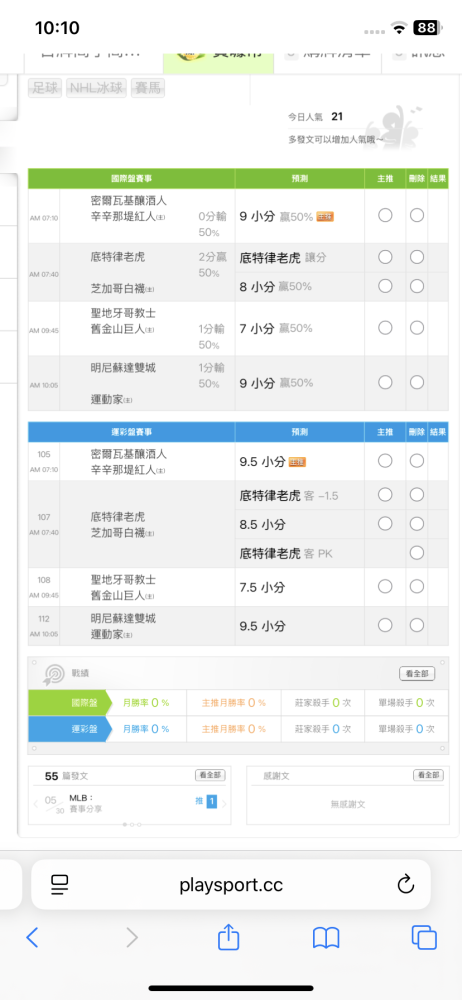Image resolution: width=462 pixels, height=1000 pixels.
Task: Open 看全部 for 55 篇發文
Action: (x=211, y=776)
